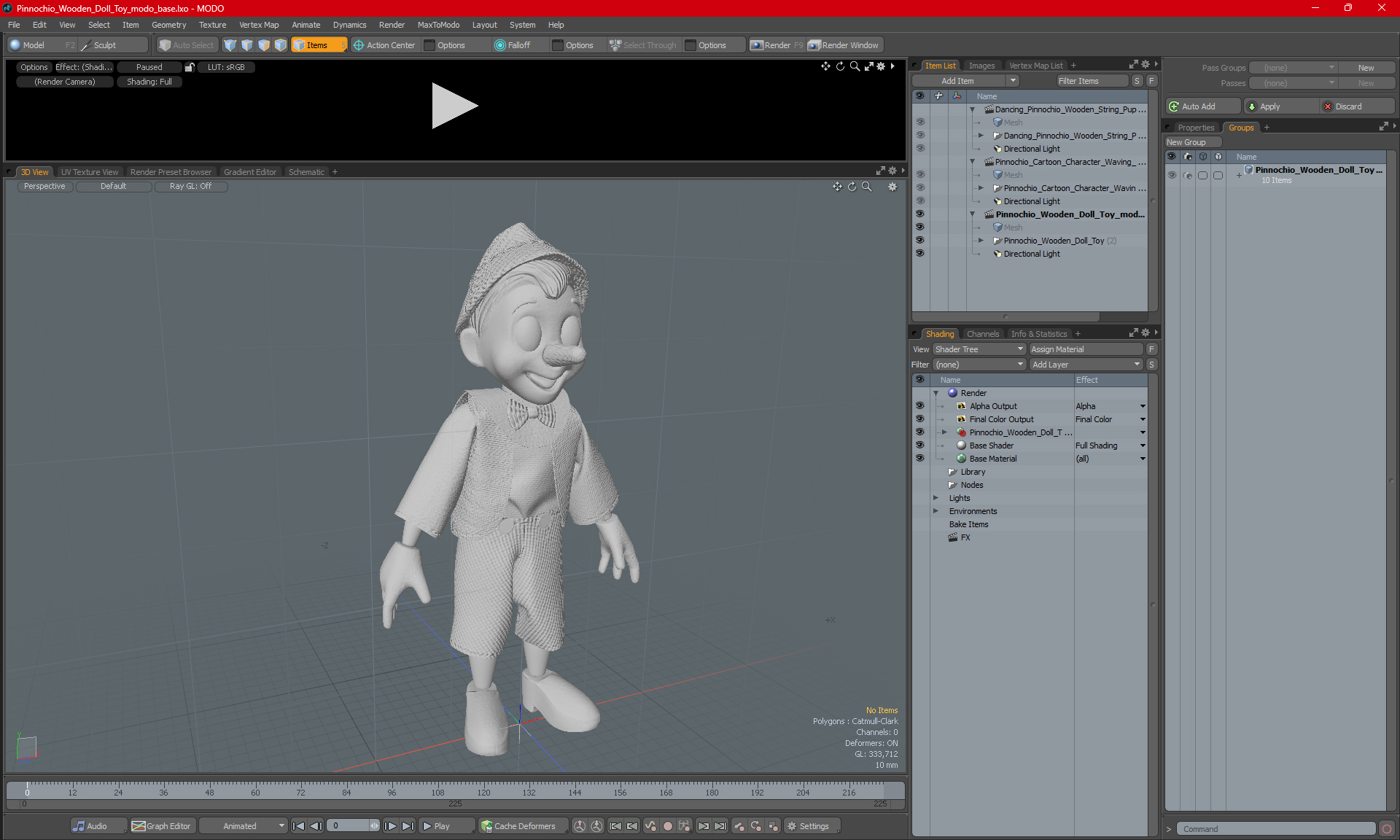Image resolution: width=1400 pixels, height=840 pixels.
Task: Switch to Channels tab
Action: click(x=983, y=334)
